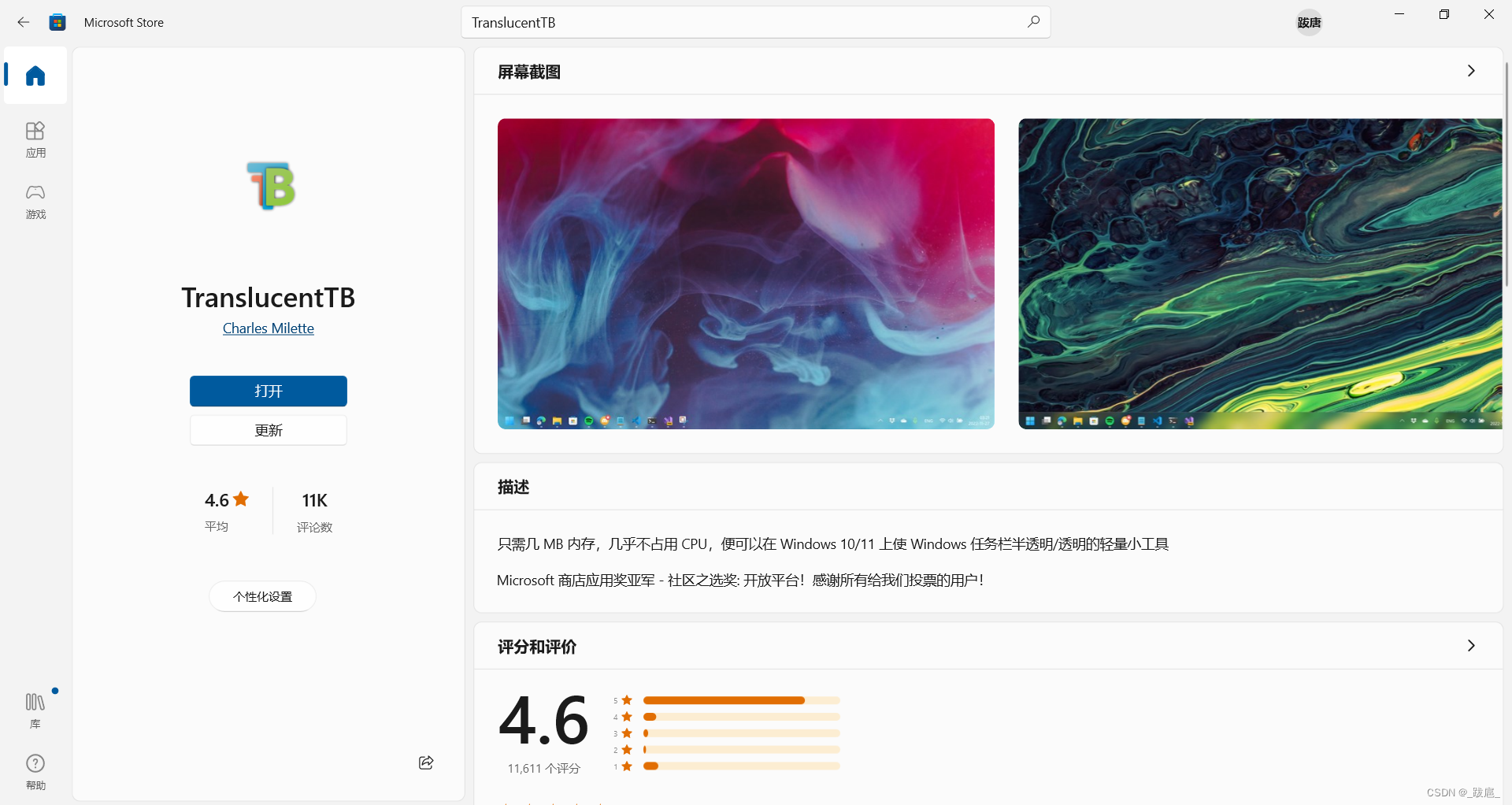1512x805 pixels.
Task: Click the back arrow icon
Action: click(23, 22)
